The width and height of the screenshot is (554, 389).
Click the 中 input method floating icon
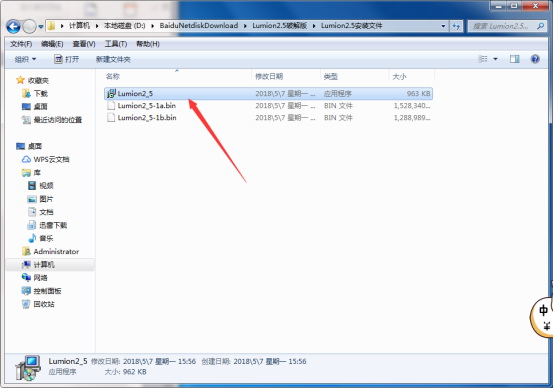pyautogui.click(x=543, y=310)
